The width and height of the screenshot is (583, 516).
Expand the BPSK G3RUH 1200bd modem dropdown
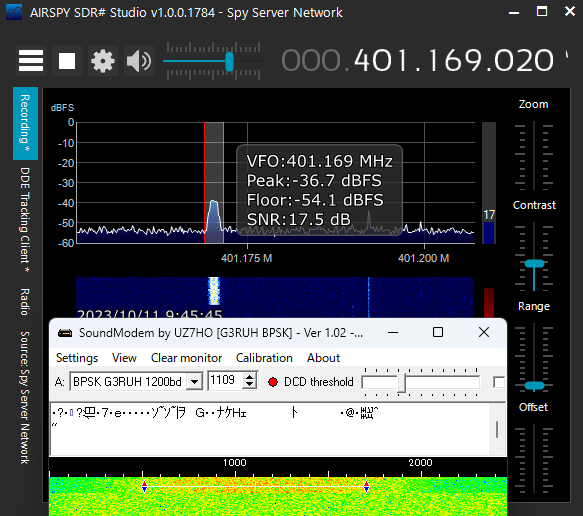tap(194, 381)
